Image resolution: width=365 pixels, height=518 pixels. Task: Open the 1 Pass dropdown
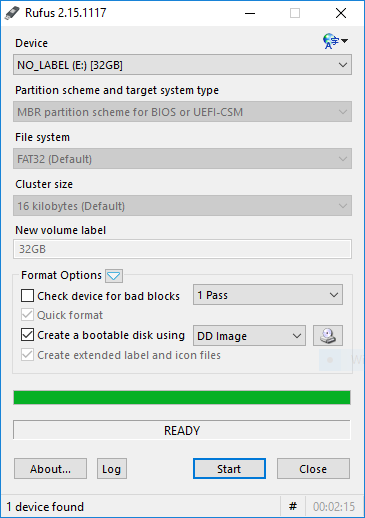[x=268, y=295]
